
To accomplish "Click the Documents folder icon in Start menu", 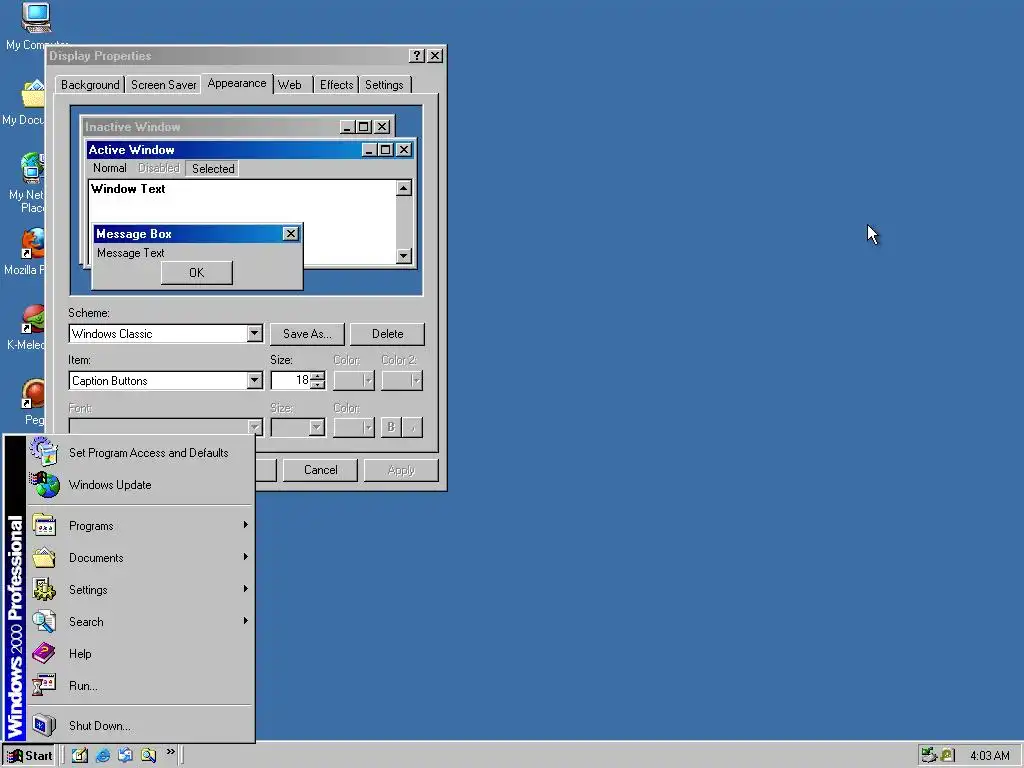I will tap(44, 558).
